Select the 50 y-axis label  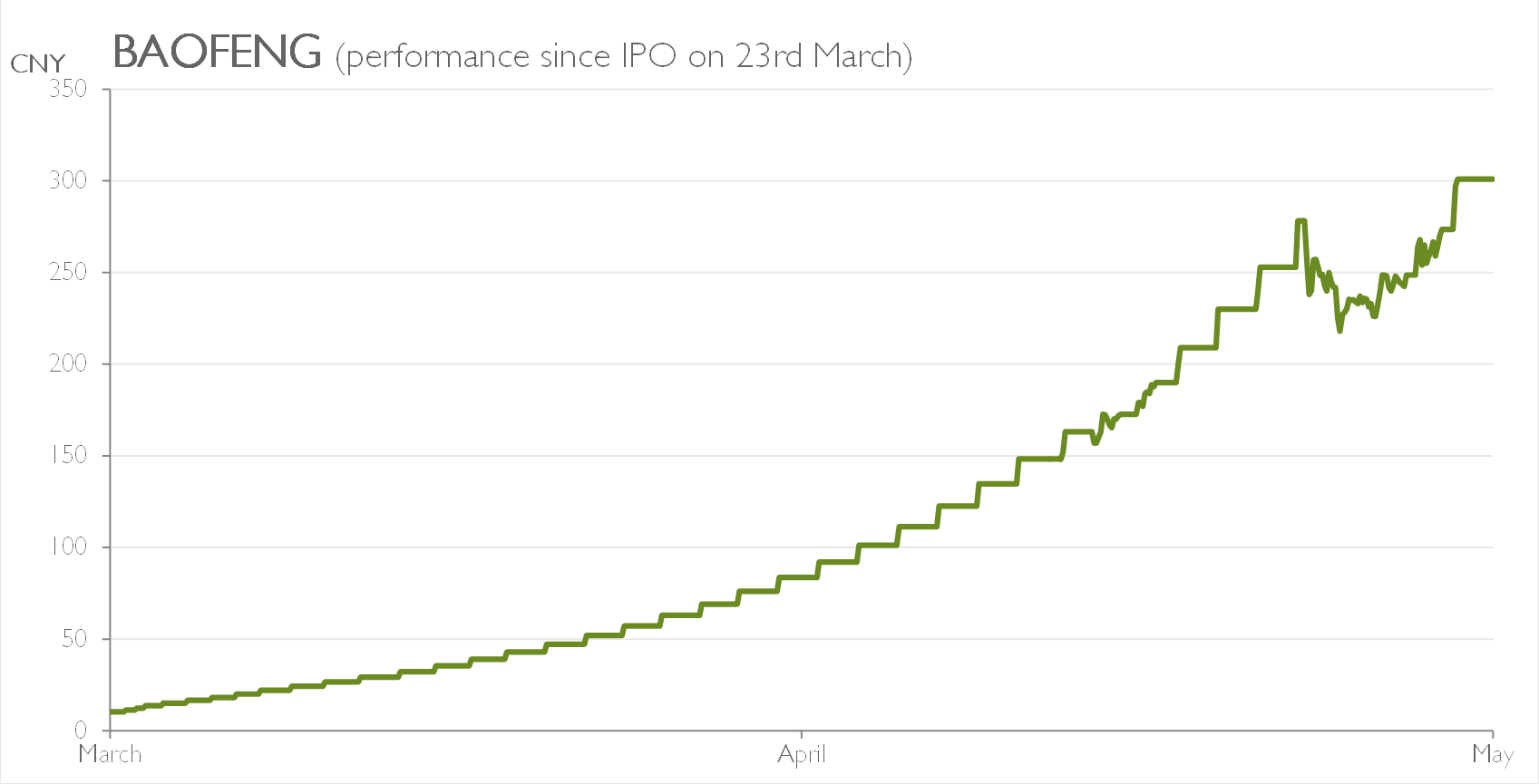[73, 638]
